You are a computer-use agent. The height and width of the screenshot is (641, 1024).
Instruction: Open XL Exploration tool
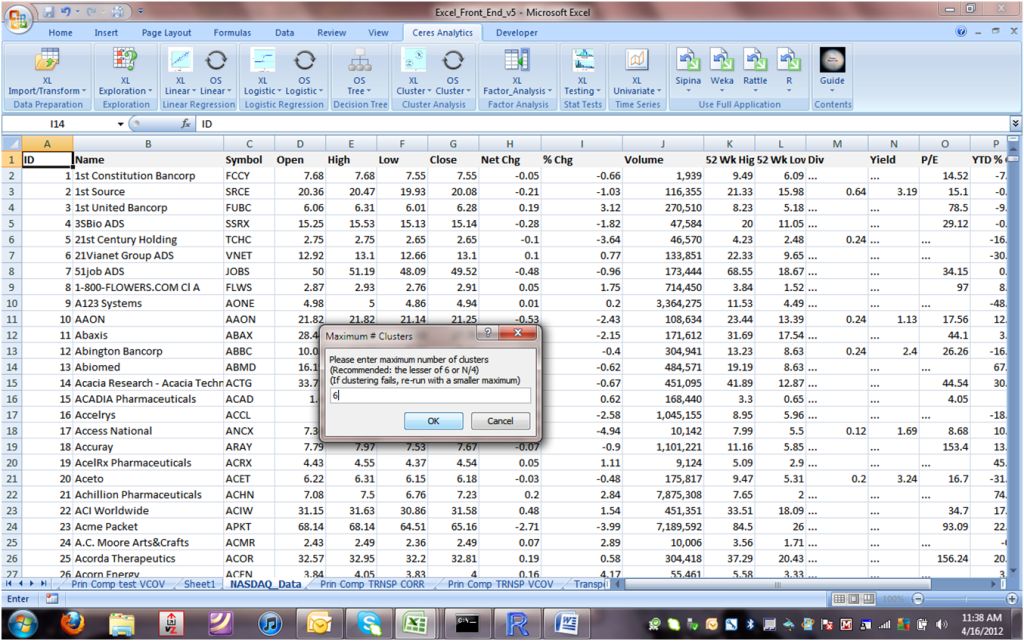(125, 70)
